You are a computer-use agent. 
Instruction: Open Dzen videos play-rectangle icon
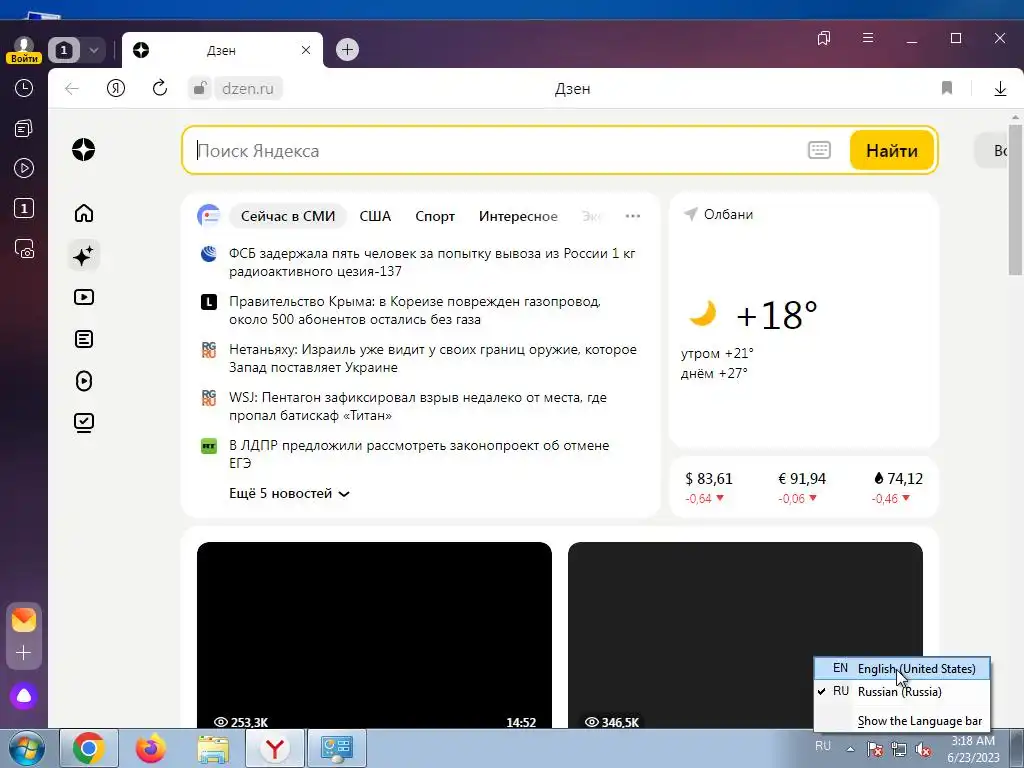84,297
